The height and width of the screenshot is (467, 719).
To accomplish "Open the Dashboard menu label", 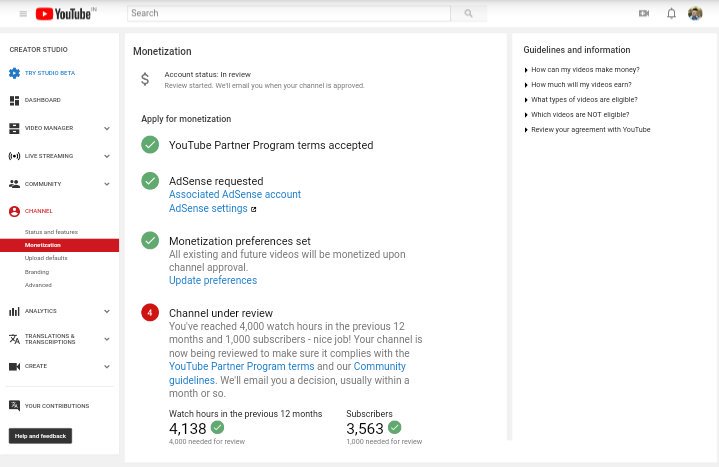I will [x=43, y=100].
